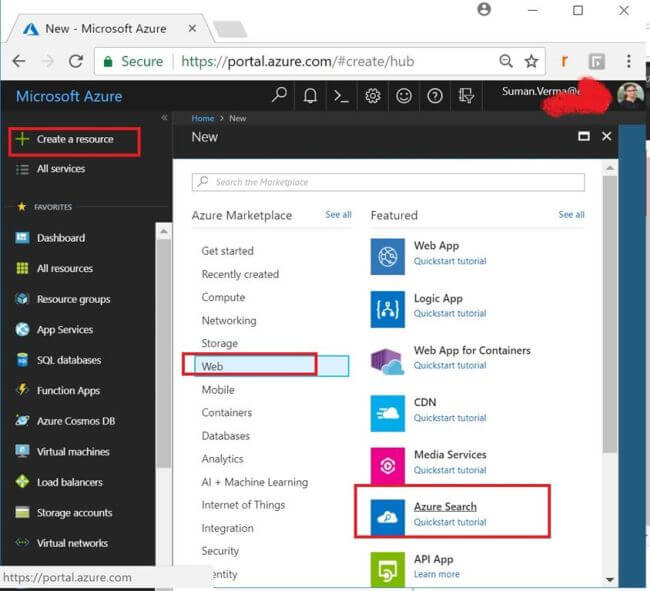
Task: Open the Azure Search title link
Action: tap(445, 507)
